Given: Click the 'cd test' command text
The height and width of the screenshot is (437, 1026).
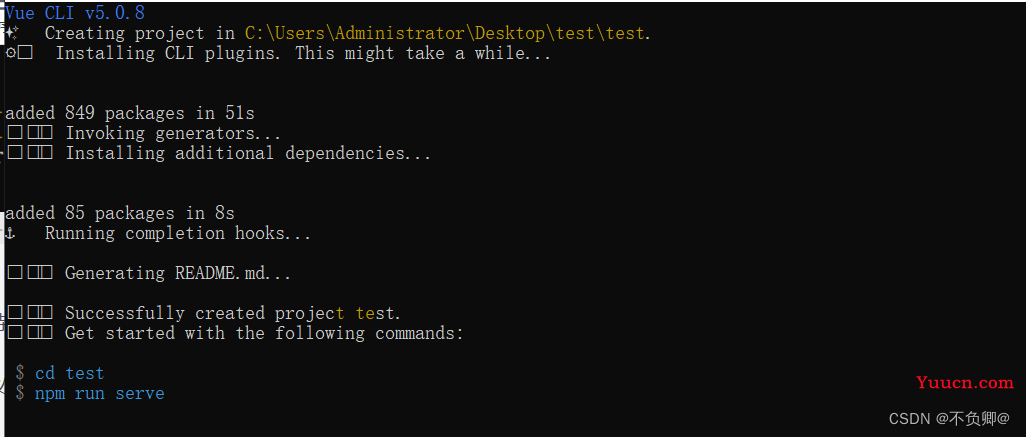Looking at the screenshot, I should 69,373.
